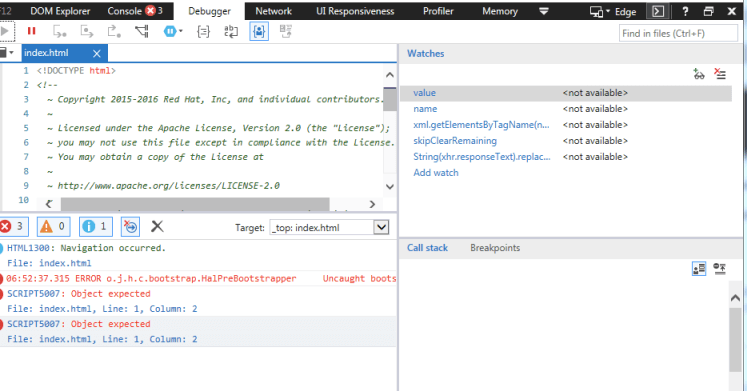Screen dimensions: 747x391
Task: Toggle word wrap in the editor
Action: pyautogui.click(x=231, y=32)
